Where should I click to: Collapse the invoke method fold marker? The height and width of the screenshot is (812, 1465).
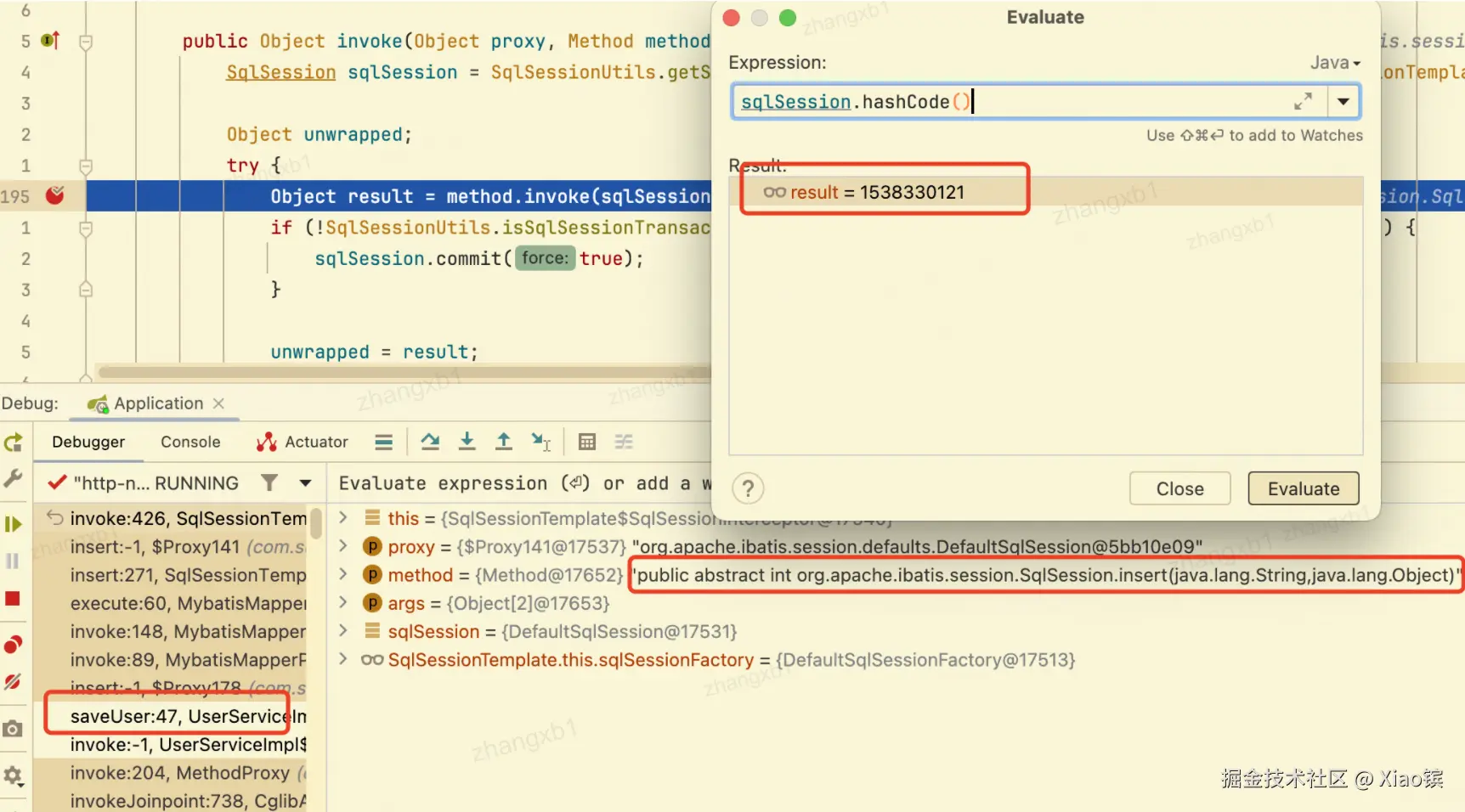click(x=86, y=42)
